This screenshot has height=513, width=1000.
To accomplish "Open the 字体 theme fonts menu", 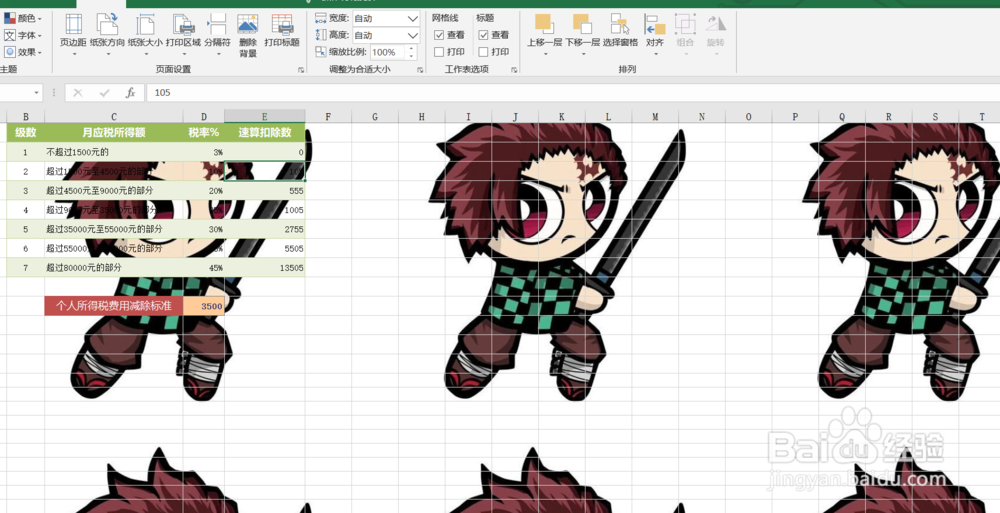I will [x=23, y=36].
